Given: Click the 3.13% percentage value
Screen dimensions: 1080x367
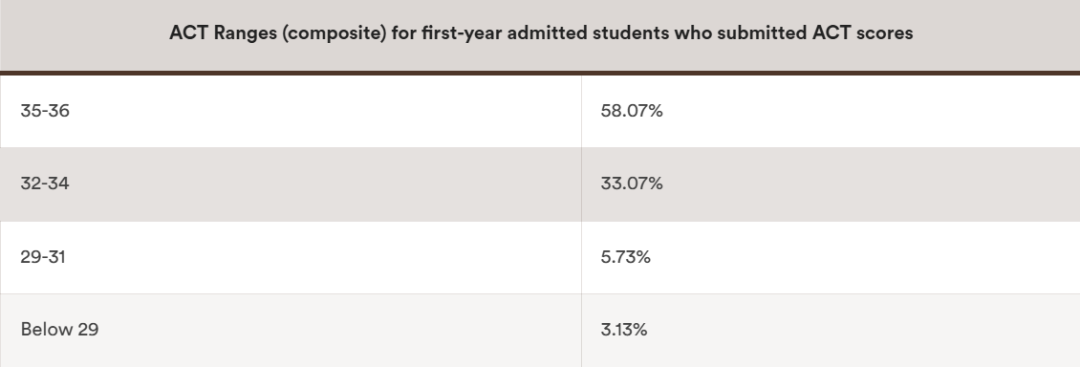Looking at the screenshot, I should point(624,329).
